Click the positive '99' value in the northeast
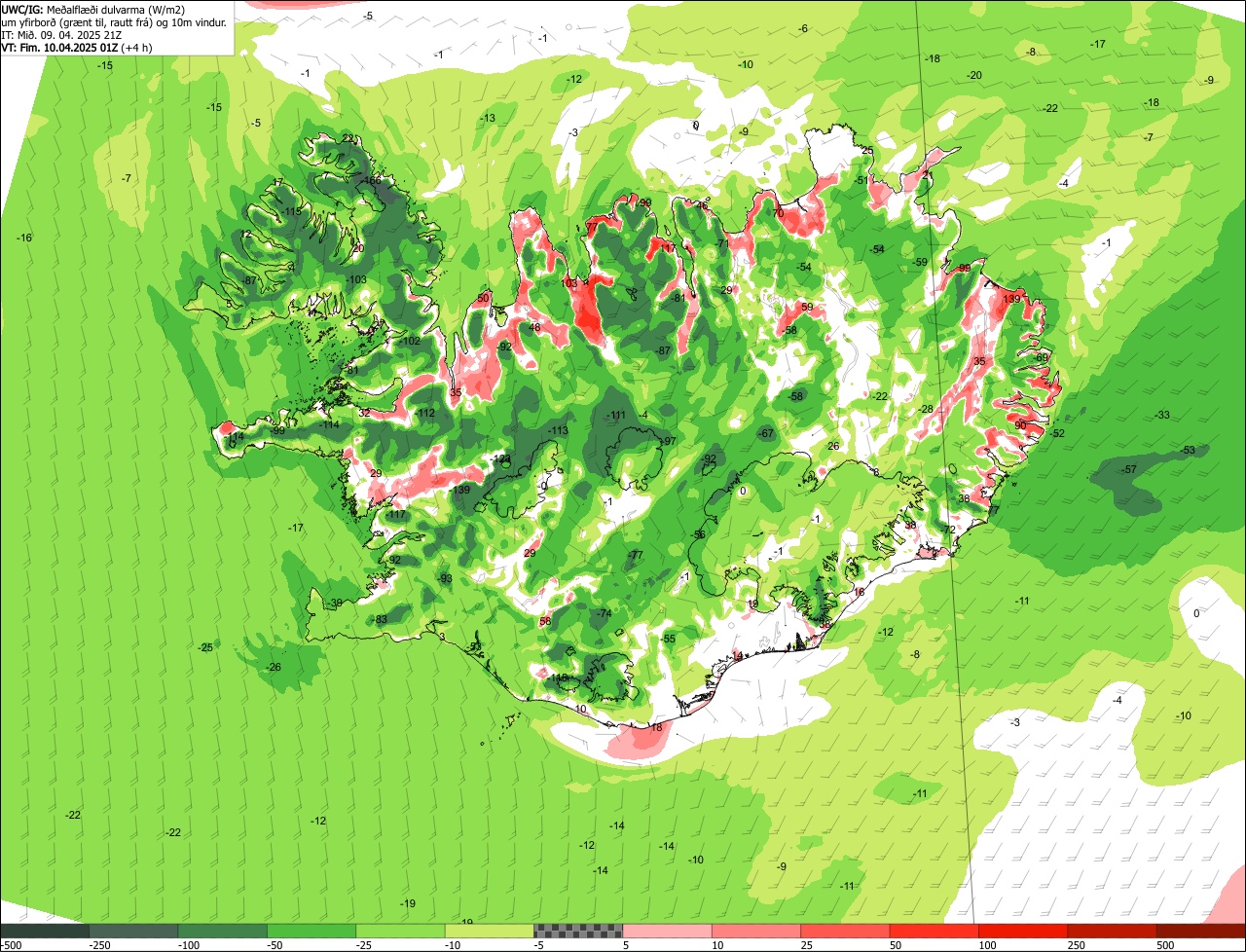 tap(965, 269)
